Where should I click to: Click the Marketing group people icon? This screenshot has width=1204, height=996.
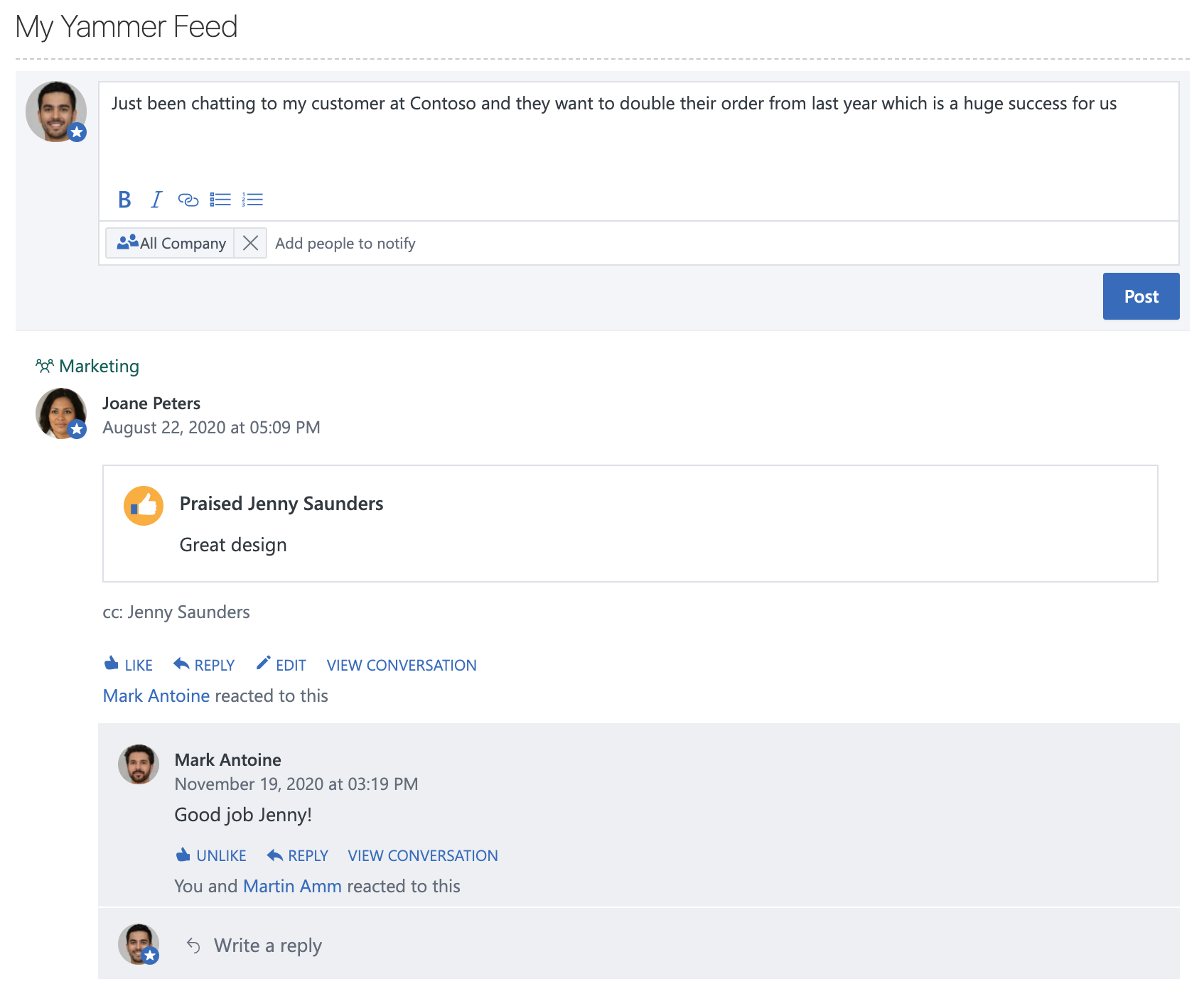click(45, 366)
